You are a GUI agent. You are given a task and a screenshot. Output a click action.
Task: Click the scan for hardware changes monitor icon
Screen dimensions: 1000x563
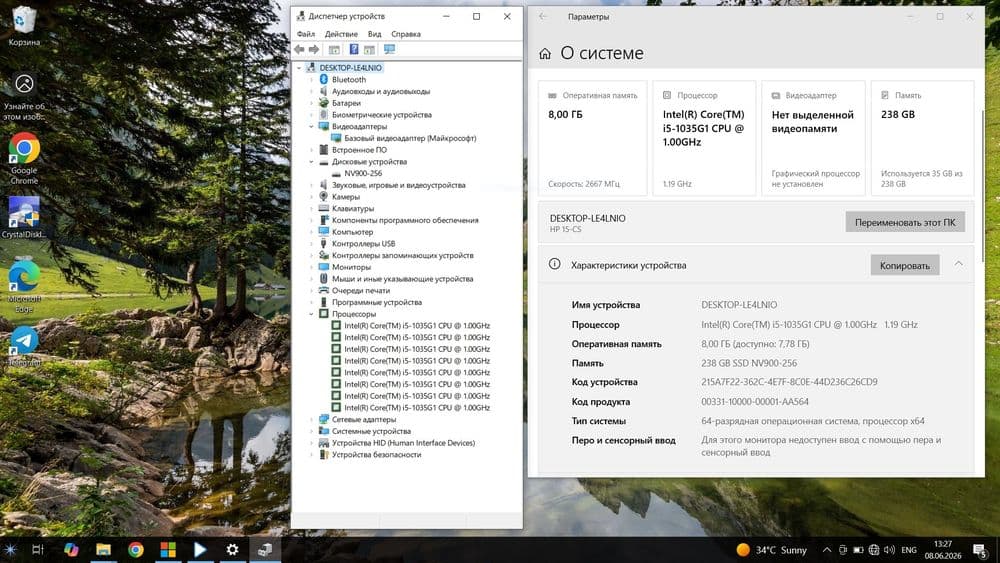(389, 49)
